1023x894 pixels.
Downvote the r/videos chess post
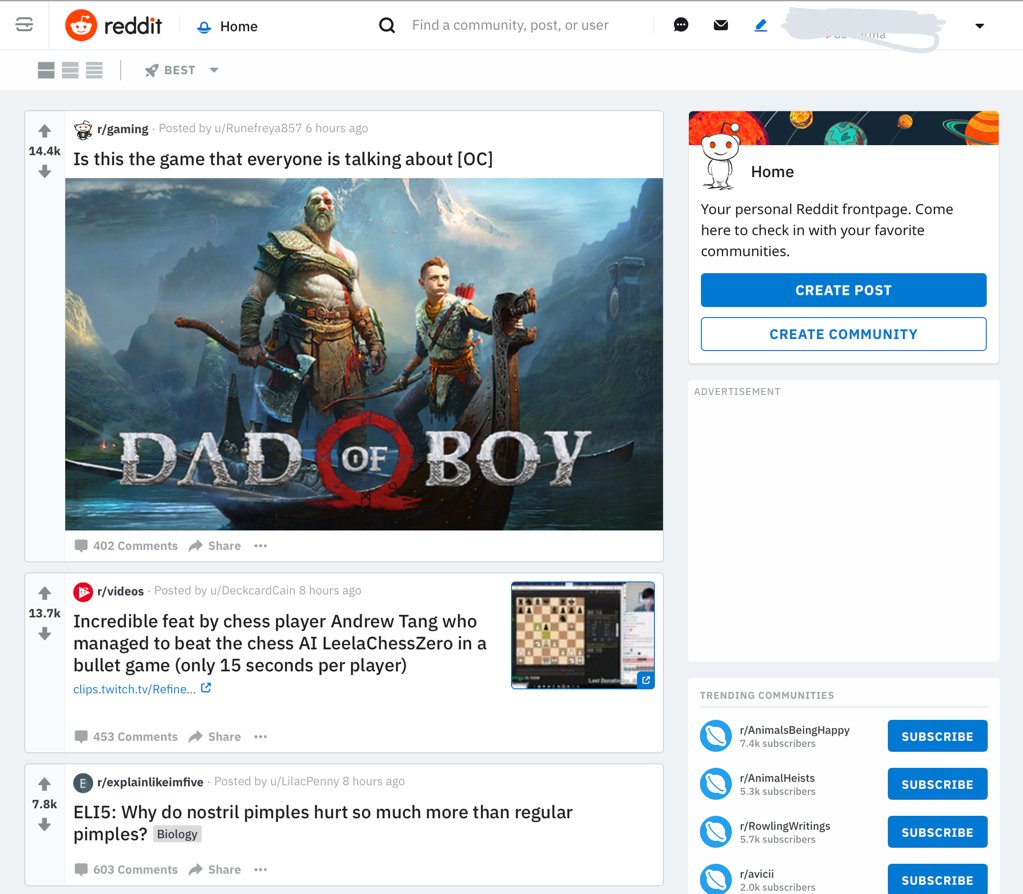pos(44,634)
